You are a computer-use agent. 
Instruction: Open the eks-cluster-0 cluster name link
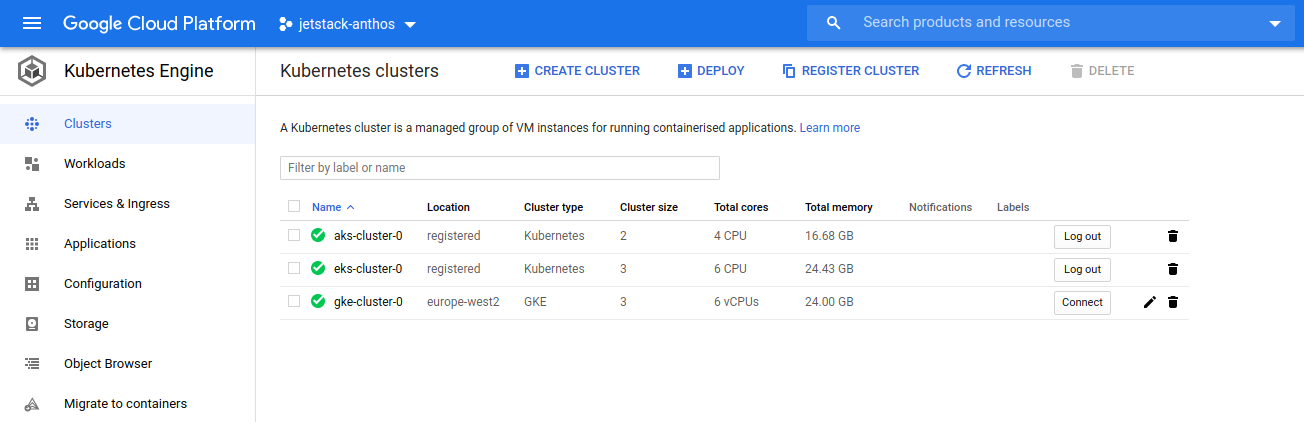point(368,269)
